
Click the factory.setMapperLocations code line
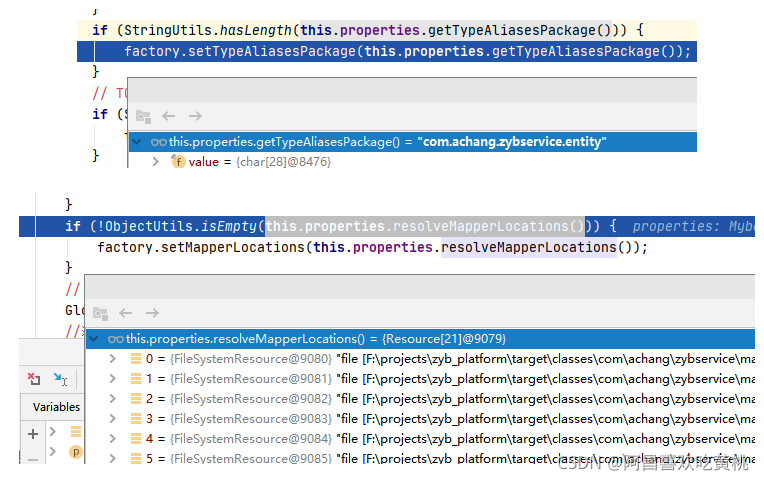coord(372,248)
